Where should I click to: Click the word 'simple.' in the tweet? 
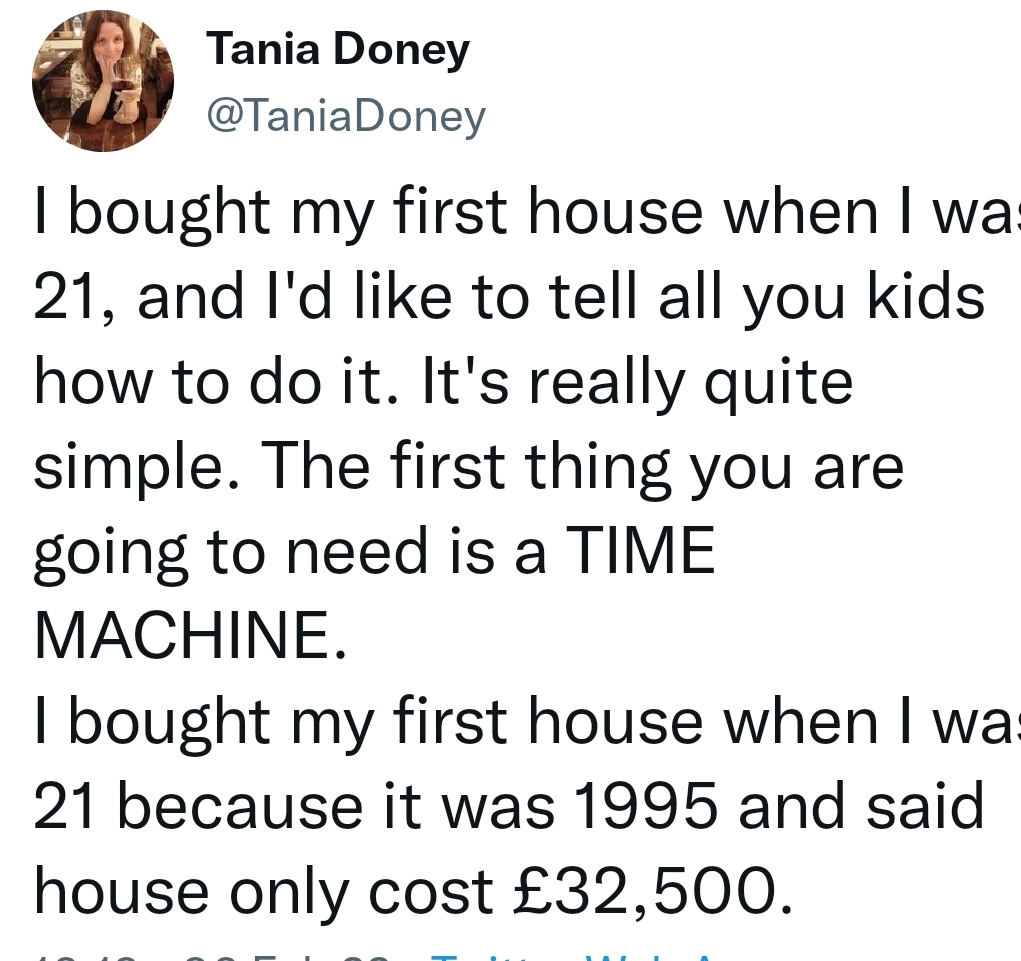(137, 467)
